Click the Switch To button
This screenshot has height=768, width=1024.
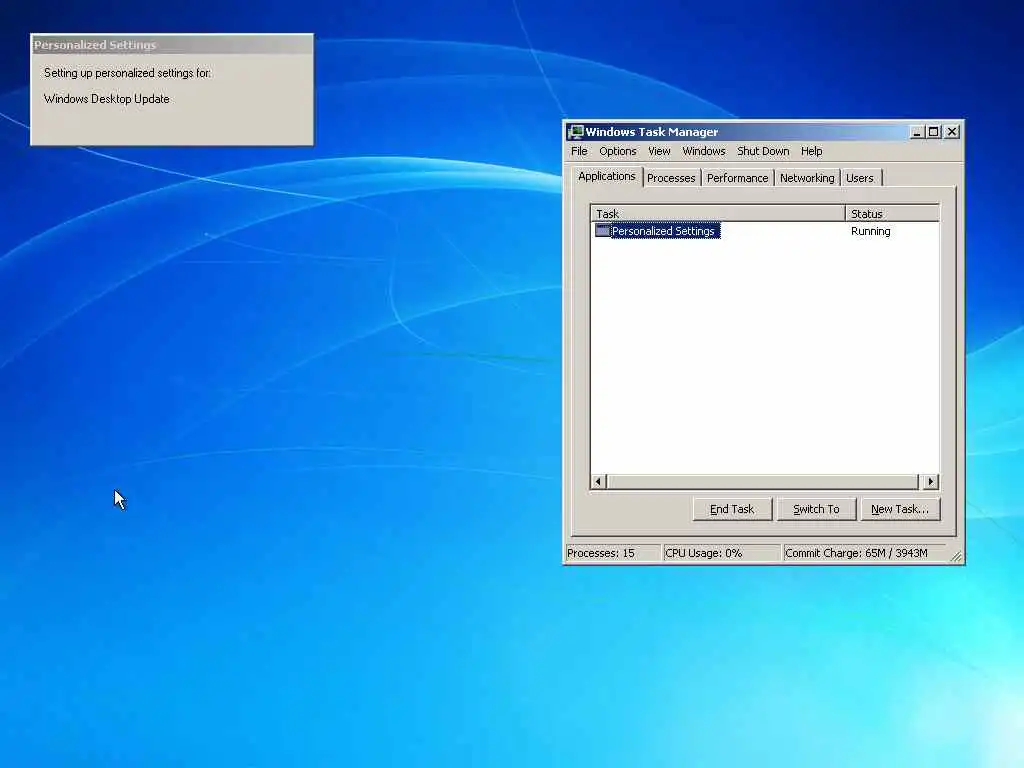click(816, 509)
